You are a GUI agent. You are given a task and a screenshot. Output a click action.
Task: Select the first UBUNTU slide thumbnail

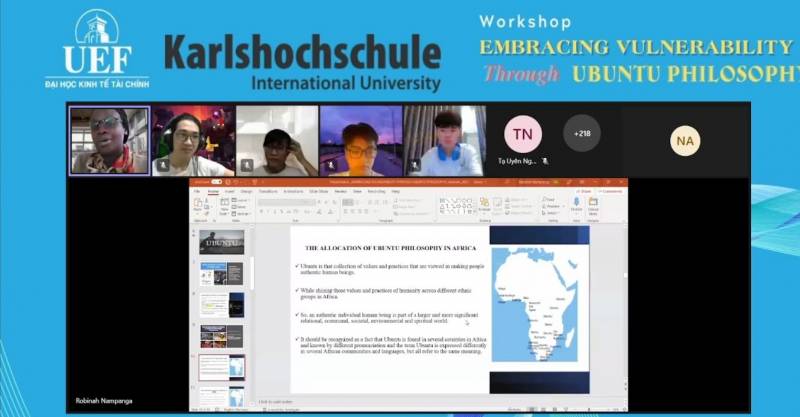click(x=221, y=241)
